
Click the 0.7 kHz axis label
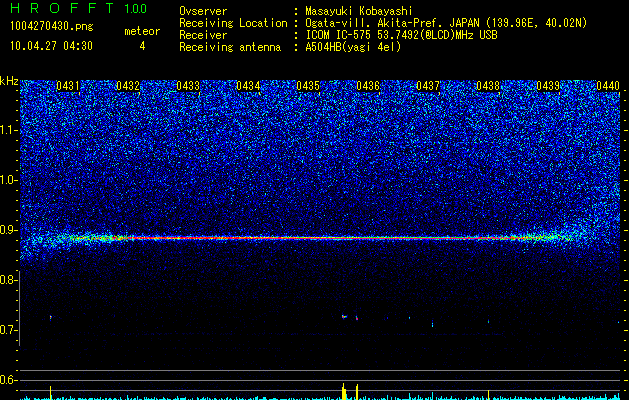7,330
